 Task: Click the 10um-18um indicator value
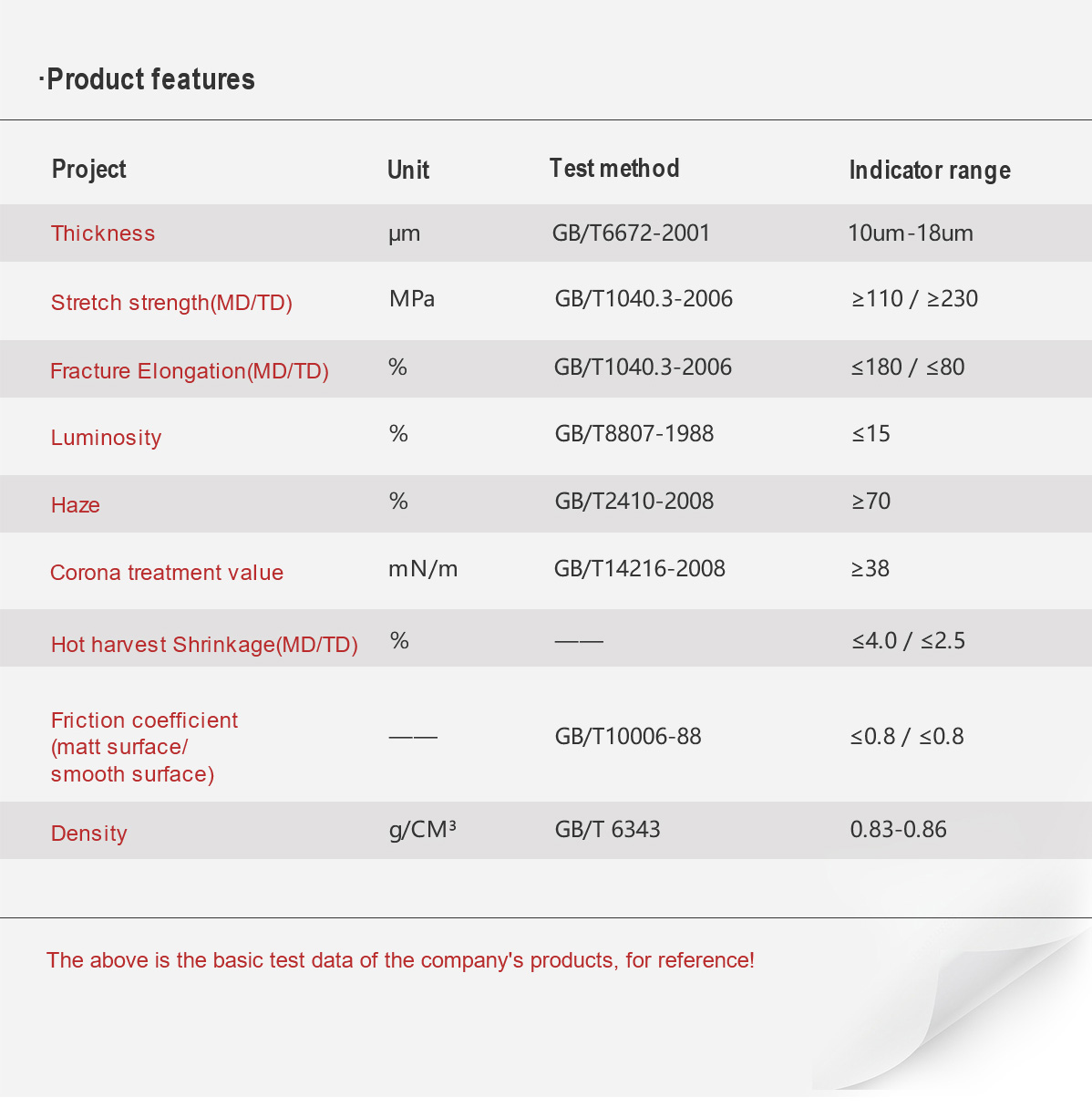(911, 233)
